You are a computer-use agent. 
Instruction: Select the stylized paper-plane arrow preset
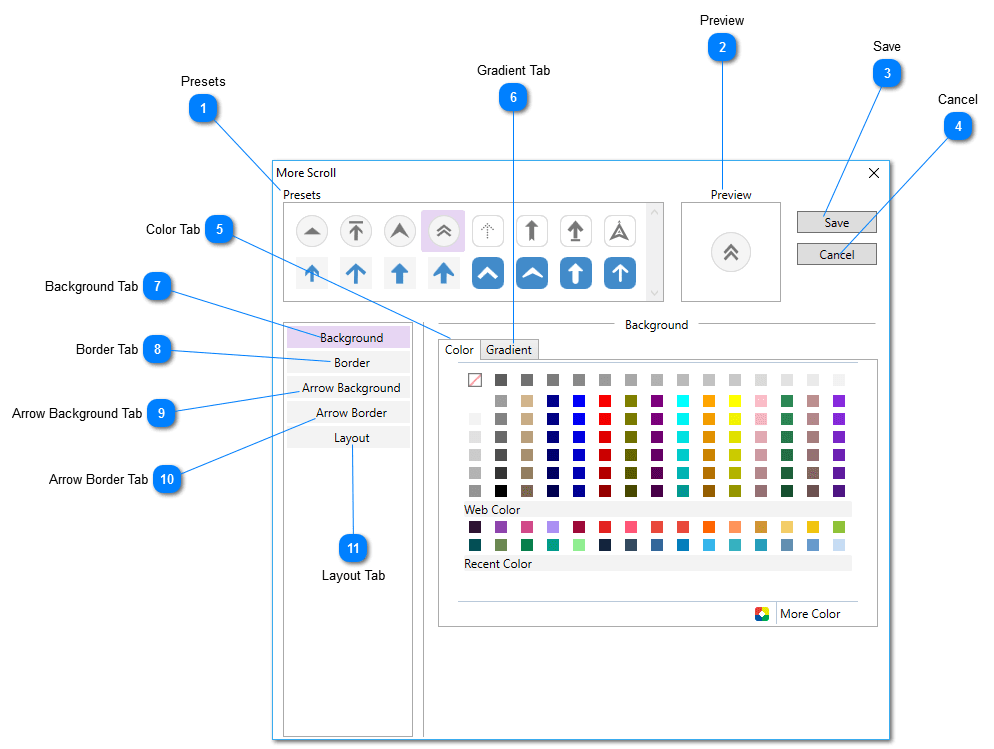(620, 231)
